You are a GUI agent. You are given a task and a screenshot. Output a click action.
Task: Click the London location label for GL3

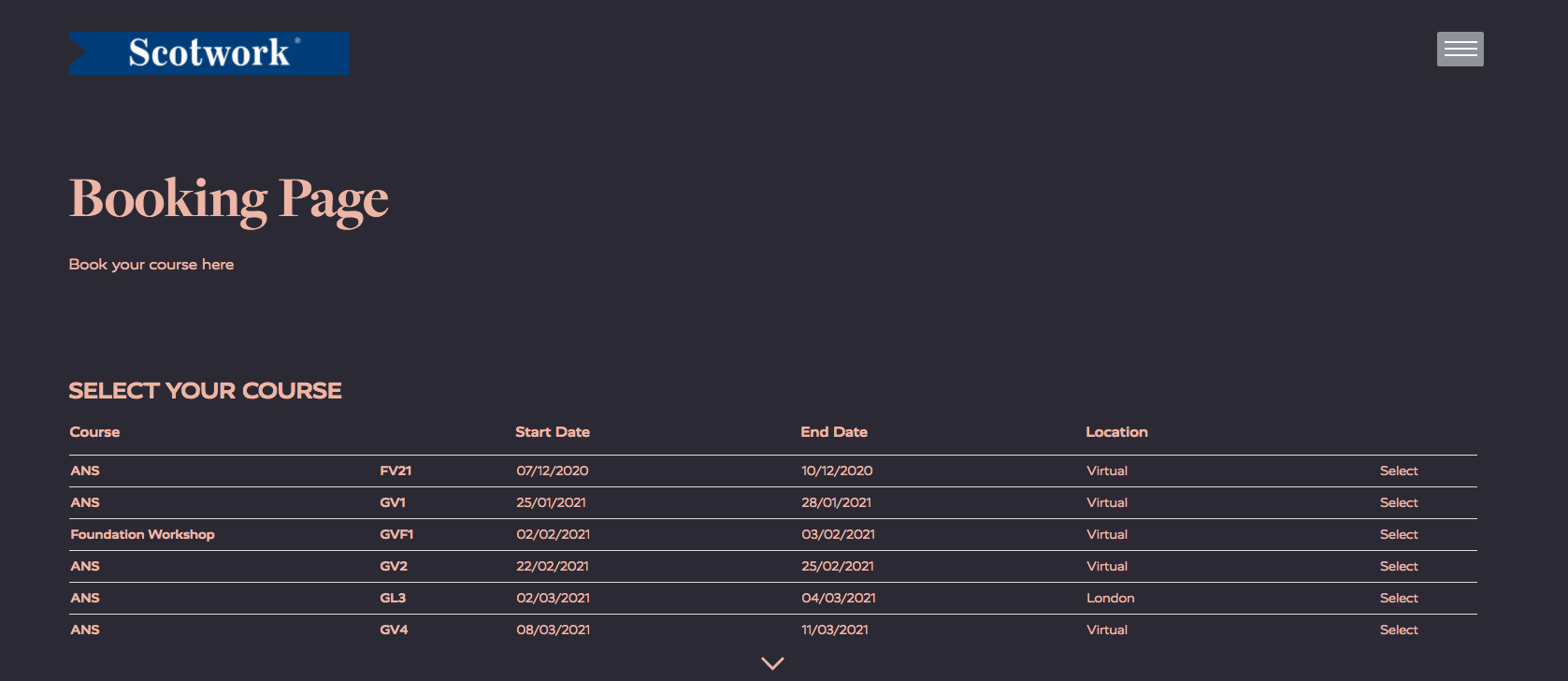(x=1111, y=598)
